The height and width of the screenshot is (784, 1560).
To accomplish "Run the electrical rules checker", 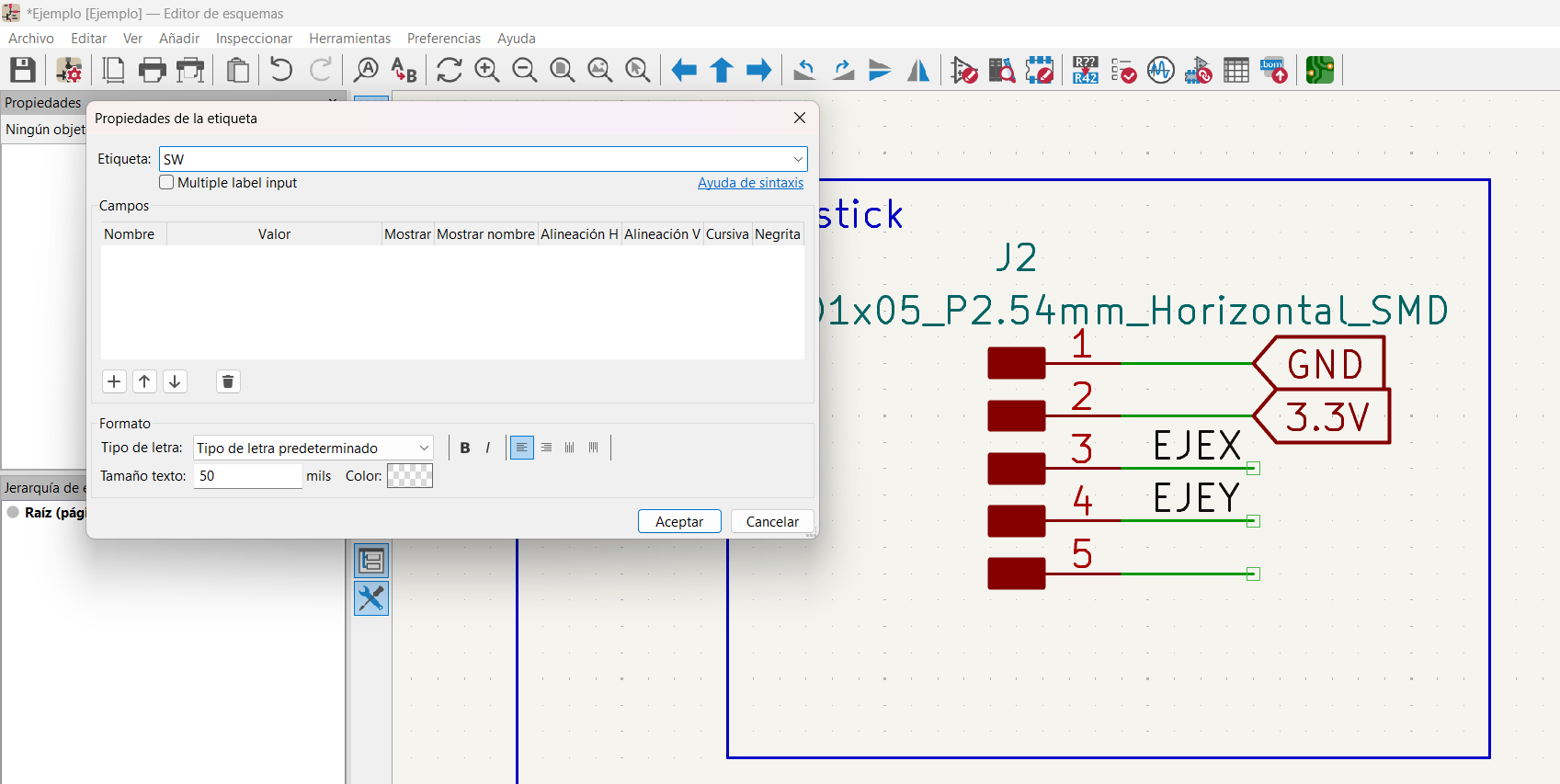I will tap(1123, 70).
